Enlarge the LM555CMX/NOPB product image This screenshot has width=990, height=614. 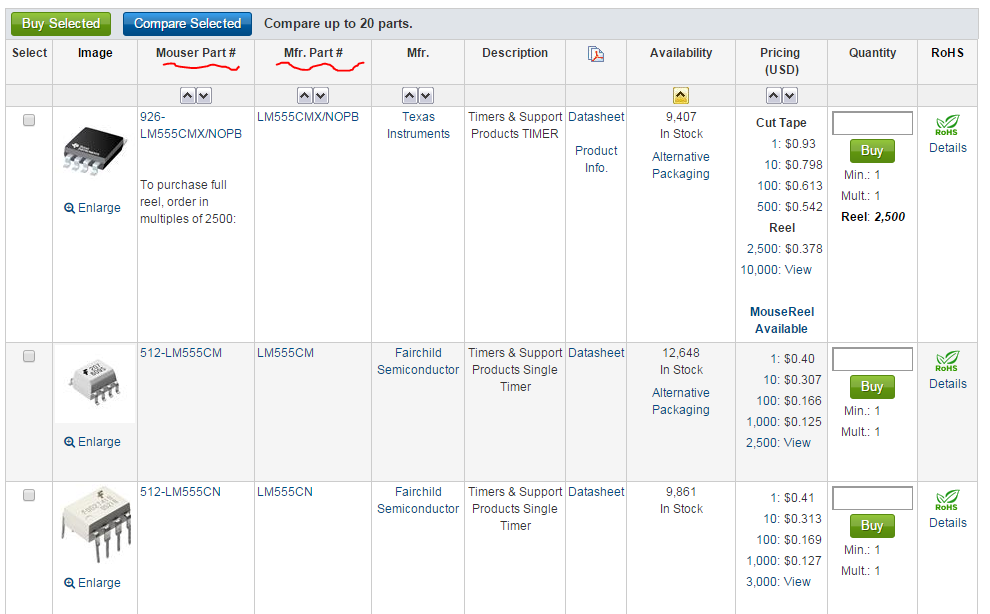tap(93, 208)
